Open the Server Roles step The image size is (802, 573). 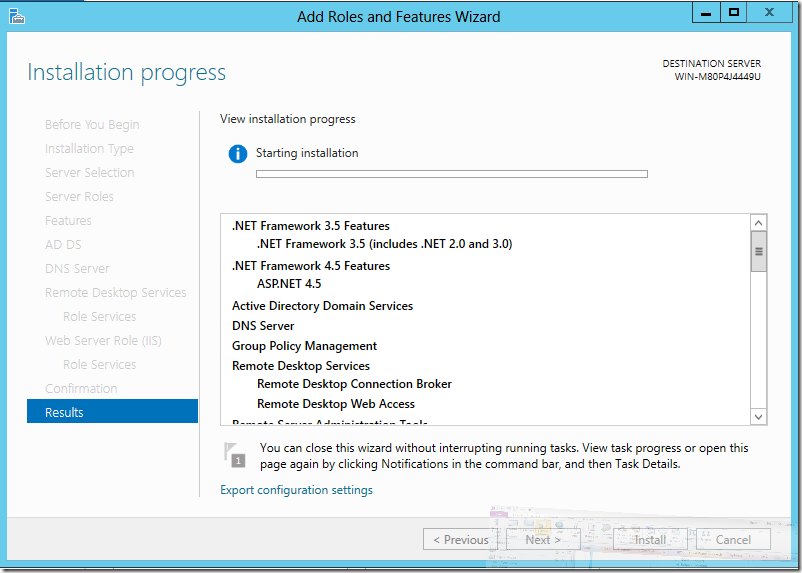79,196
